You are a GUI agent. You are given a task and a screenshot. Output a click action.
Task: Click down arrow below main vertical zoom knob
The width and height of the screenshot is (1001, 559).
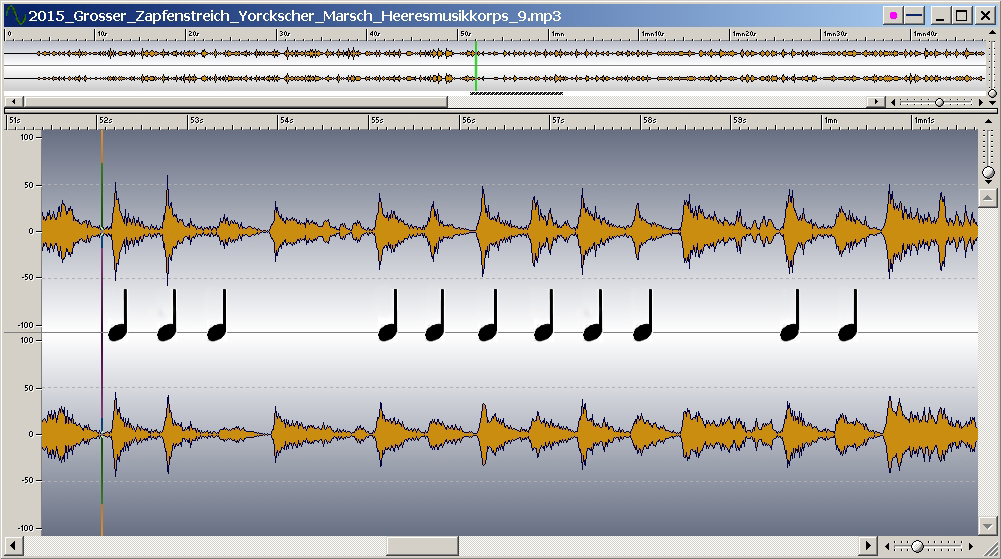(x=988, y=182)
